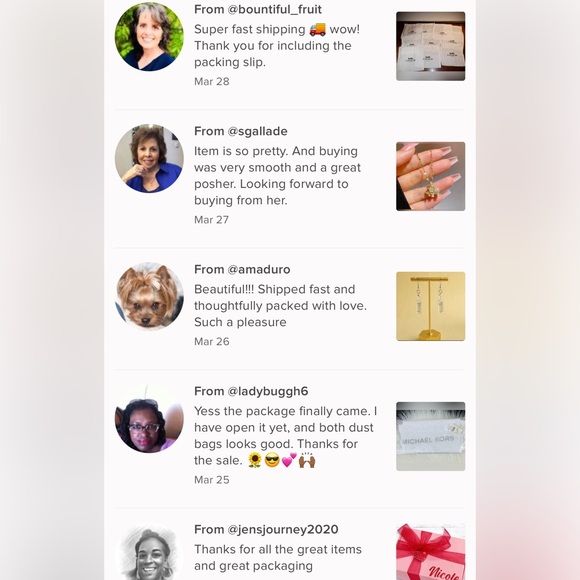Open the red ribbon gift box thumbnail

(x=431, y=552)
